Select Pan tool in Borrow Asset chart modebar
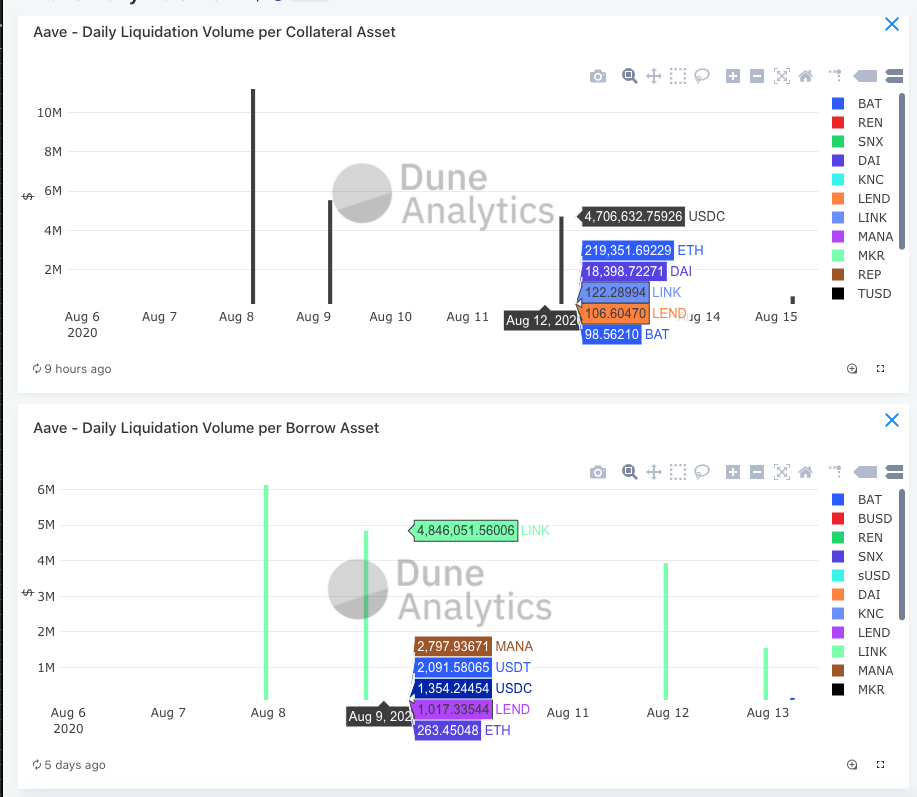This screenshot has width=917, height=797. (x=654, y=472)
